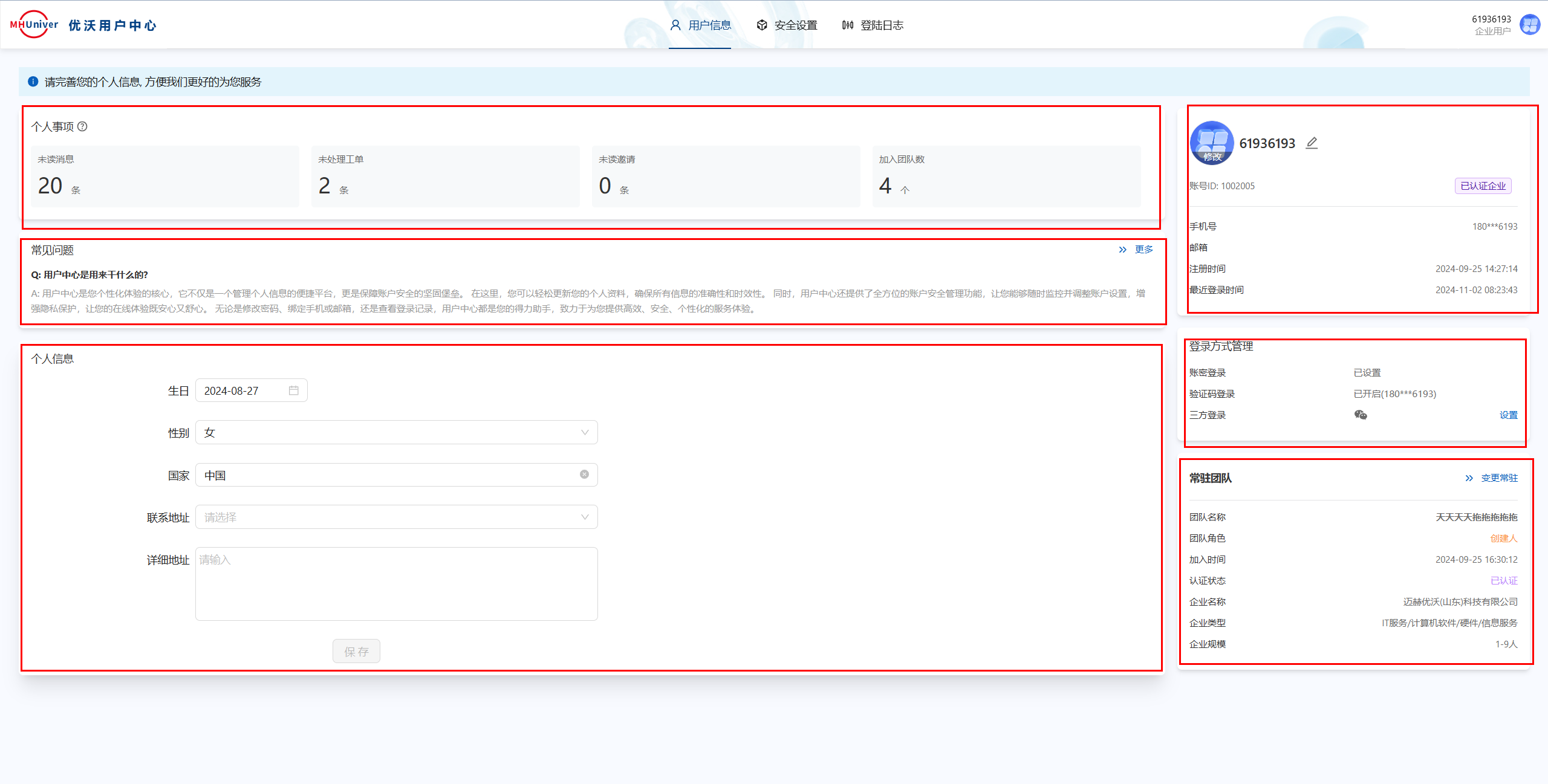Click the MHUniver logo
Image resolution: width=1548 pixels, height=784 pixels.
tap(34, 25)
